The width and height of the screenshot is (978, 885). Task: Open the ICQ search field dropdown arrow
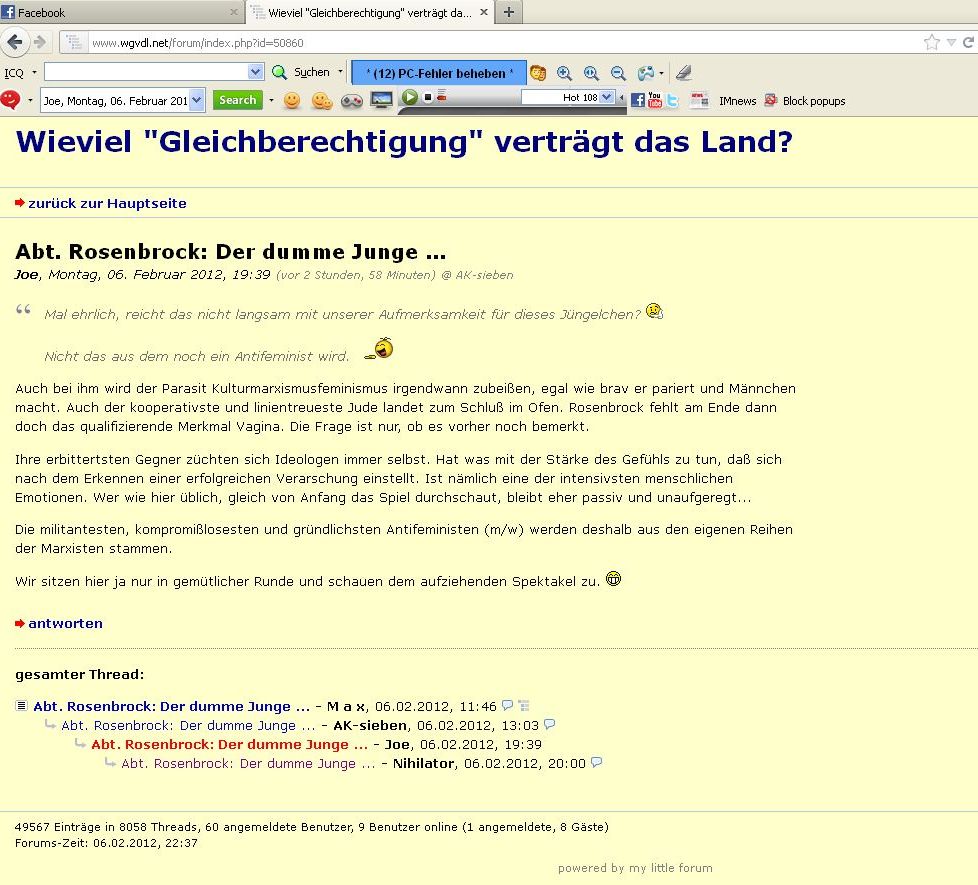tap(255, 72)
